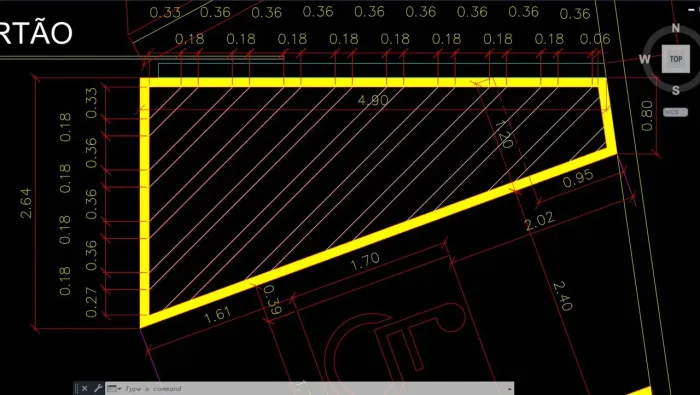
Task: Select the 0.95 dimension text
Action: pyautogui.click(x=578, y=178)
